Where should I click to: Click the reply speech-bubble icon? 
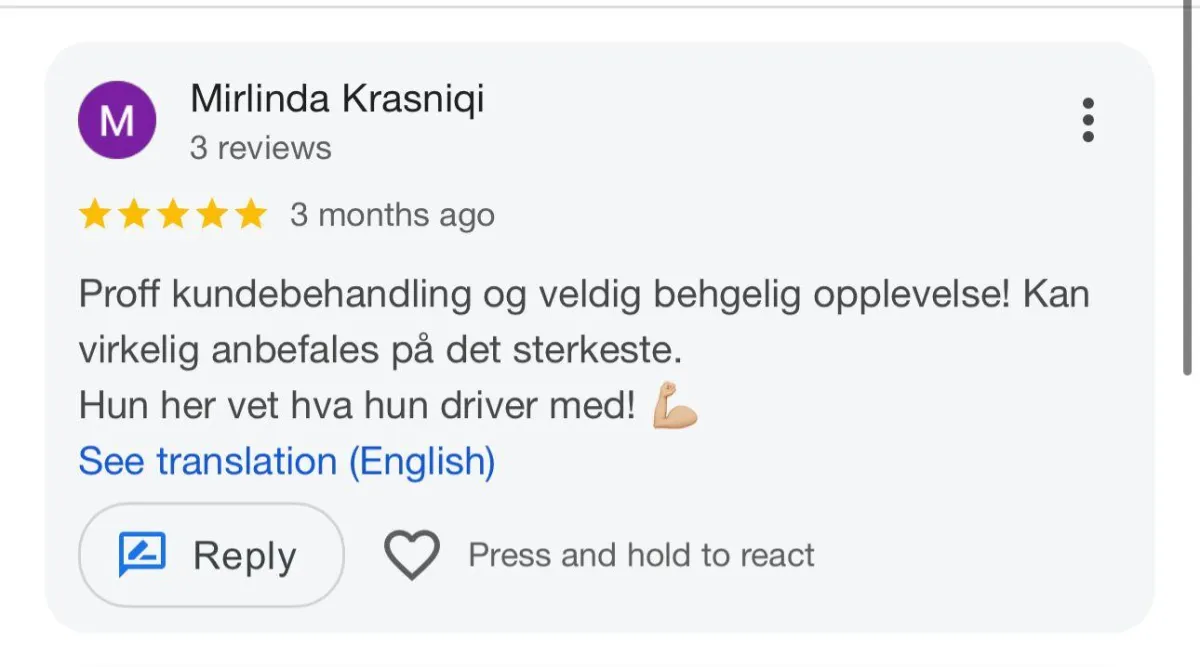pyautogui.click(x=142, y=554)
